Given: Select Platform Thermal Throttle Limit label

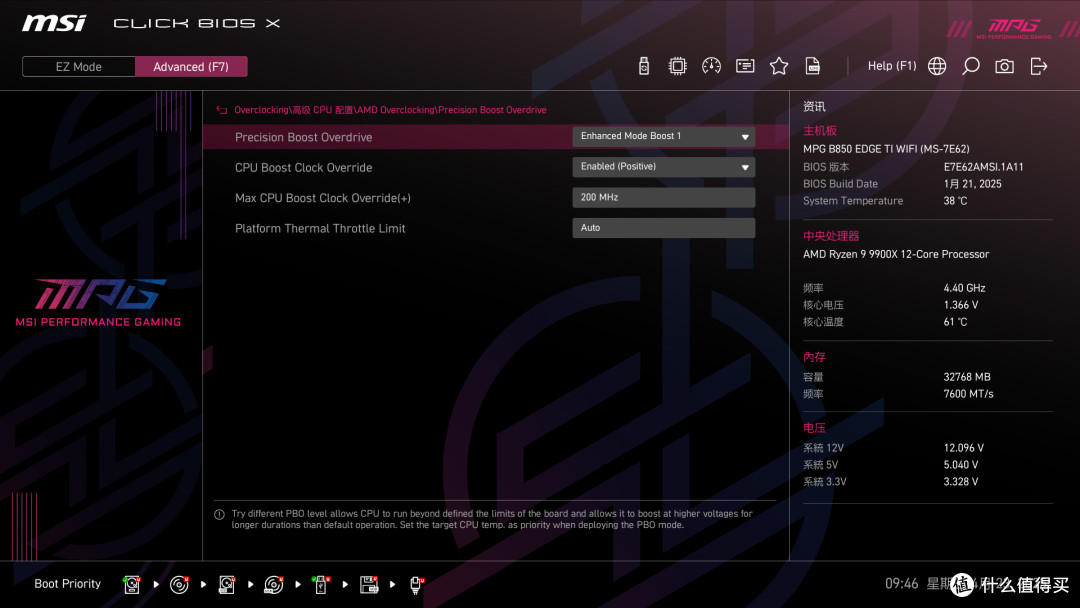Looking at the screenshot, I should [x=320, y=228].
